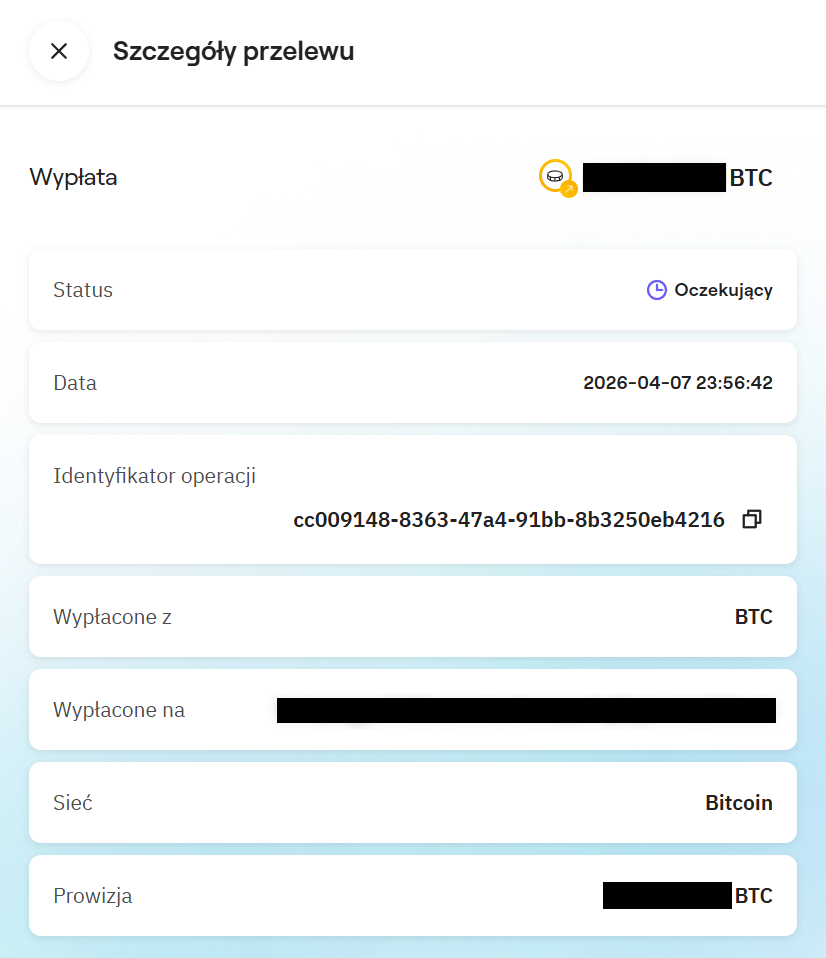Click the Status row
The height and width of the screenshot is (958, 826).
[x=413, y=290]
